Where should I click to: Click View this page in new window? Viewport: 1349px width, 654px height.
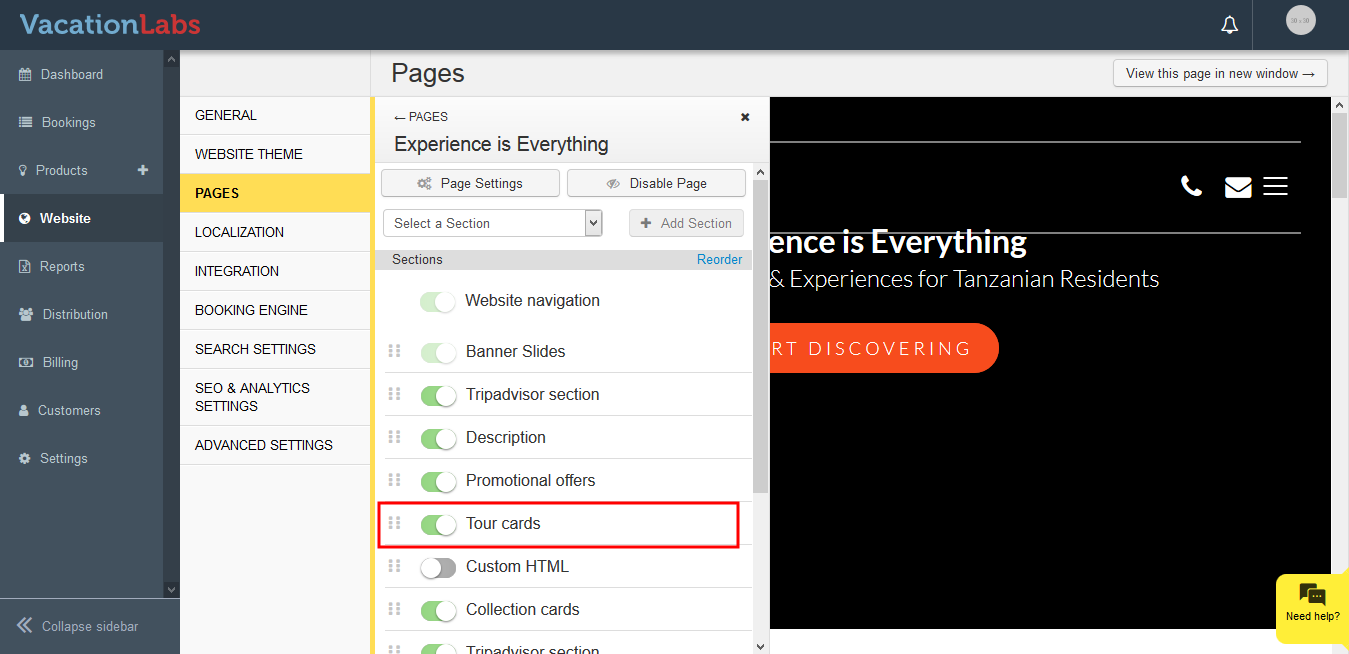click(x=1219, y=73)
